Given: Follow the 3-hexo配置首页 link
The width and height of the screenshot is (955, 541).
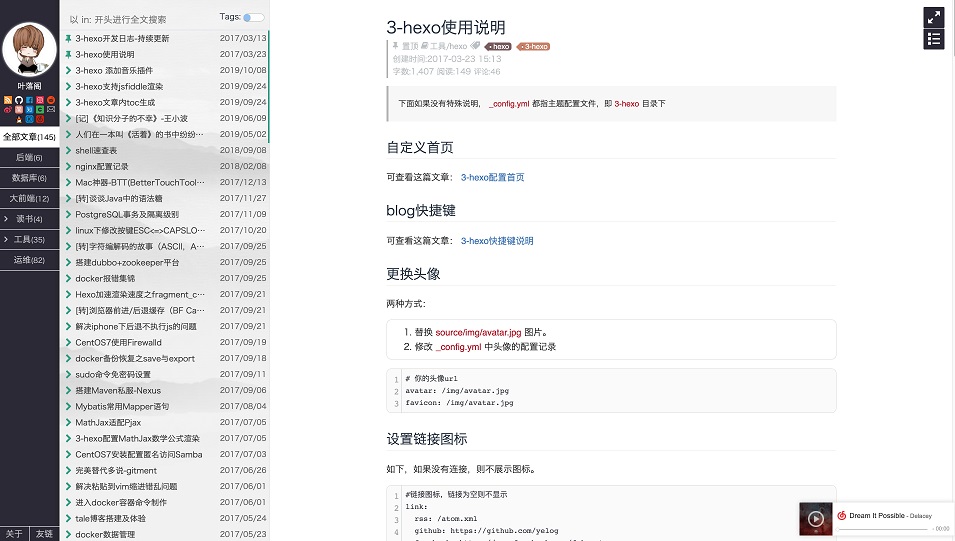Looking at the screenshot, I should [x=492, y=177].
